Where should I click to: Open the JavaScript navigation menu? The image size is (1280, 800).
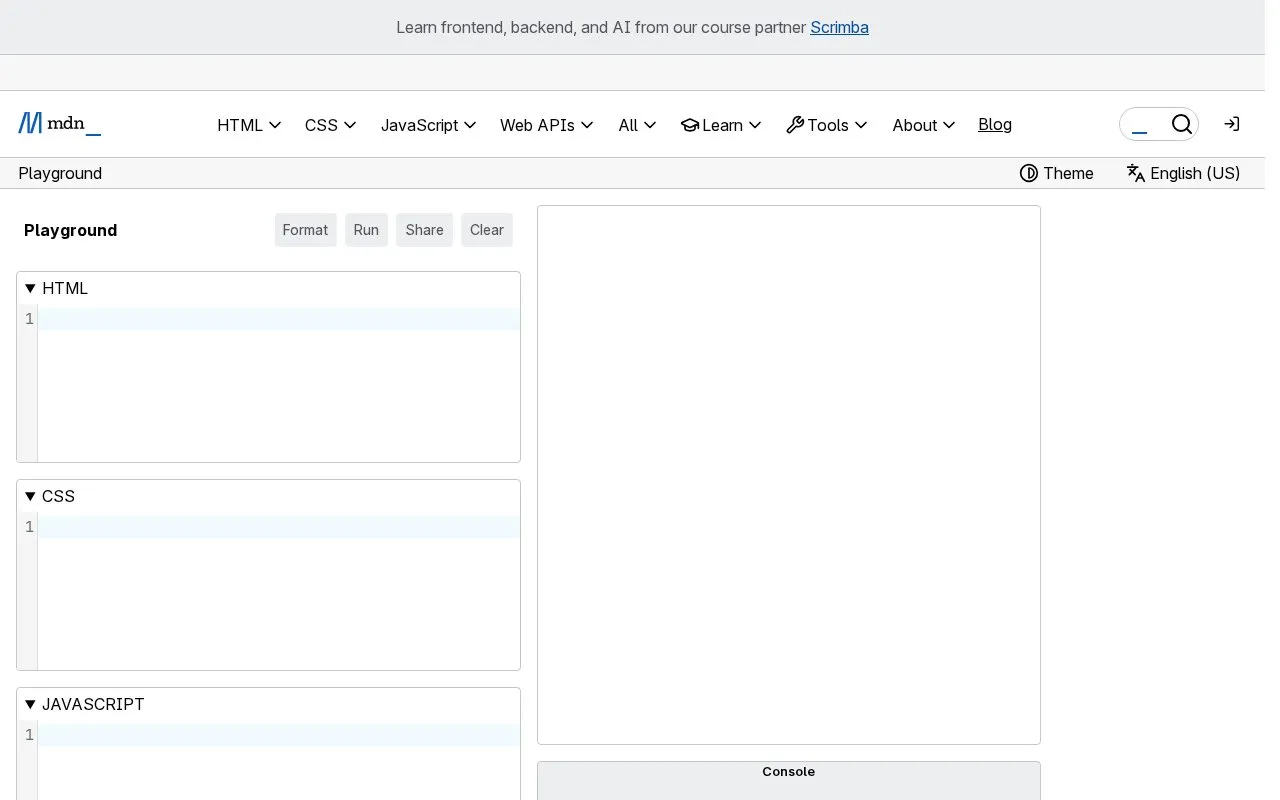pos(429,125)
